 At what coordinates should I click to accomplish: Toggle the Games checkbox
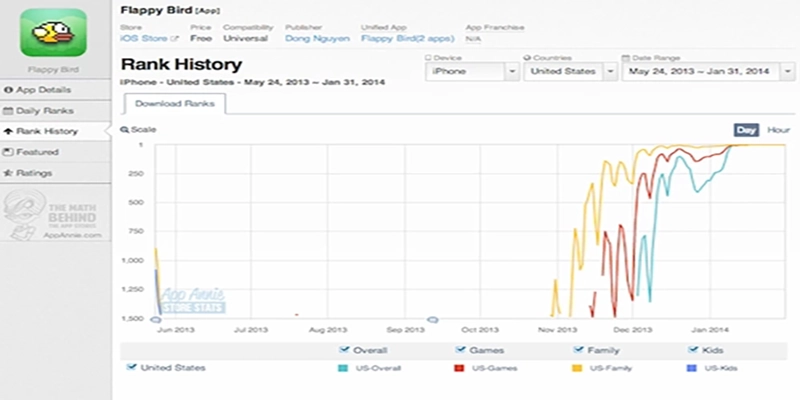[x=461, y=349]
